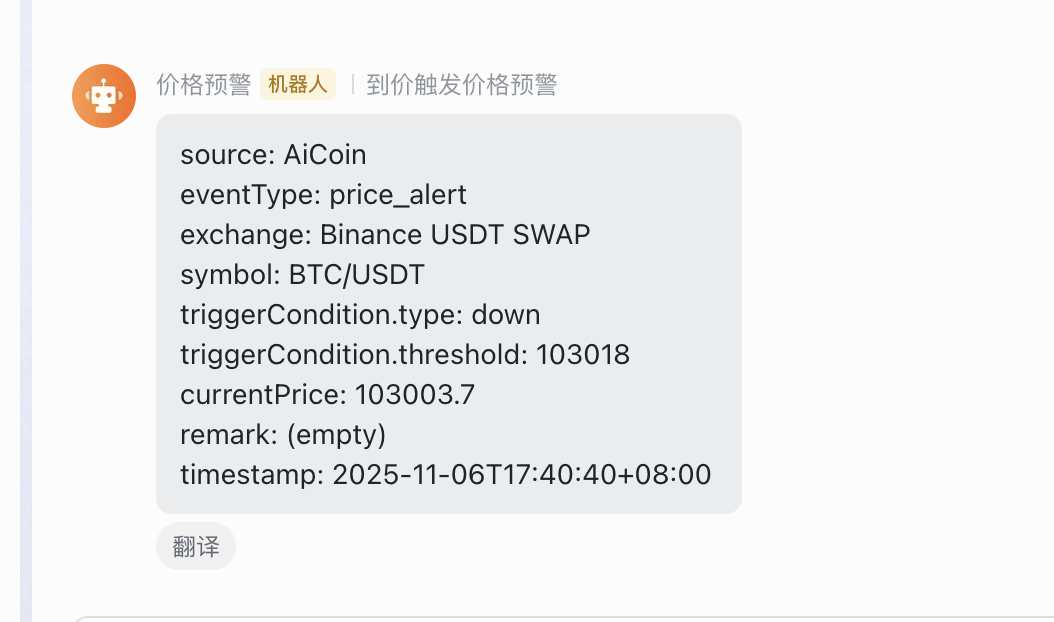Select the timestamp line in the alert
This screenshot has height=622, width=1054.
coord(446,474)
